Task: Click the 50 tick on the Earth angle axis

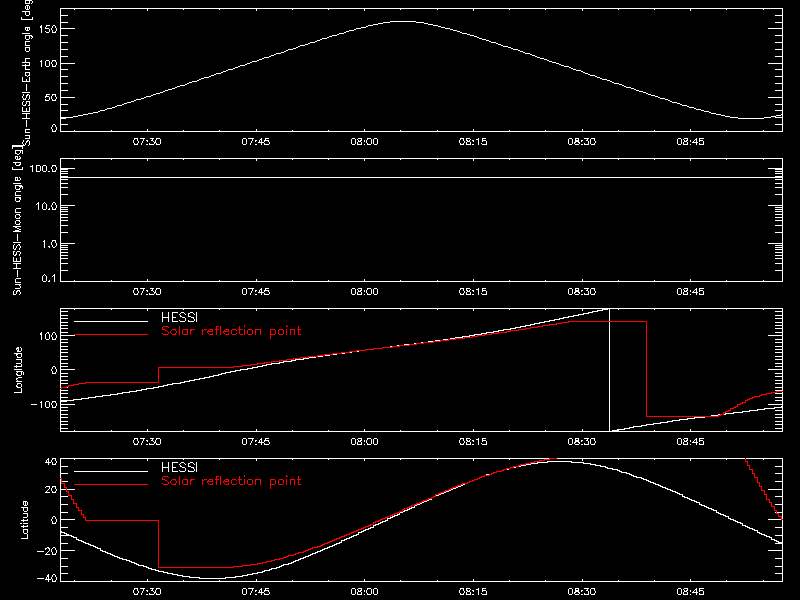Action: (x=51, y=97)
